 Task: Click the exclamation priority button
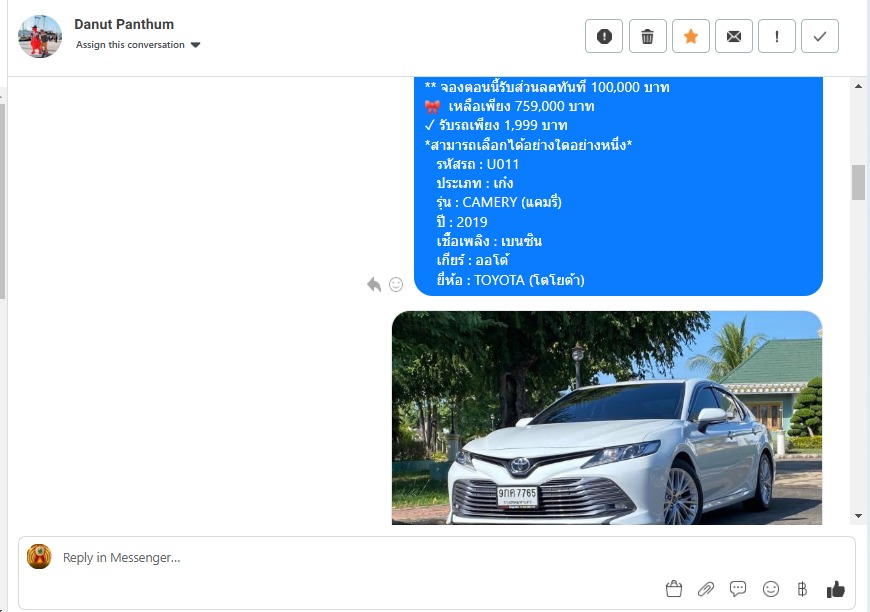pos(777,36)
